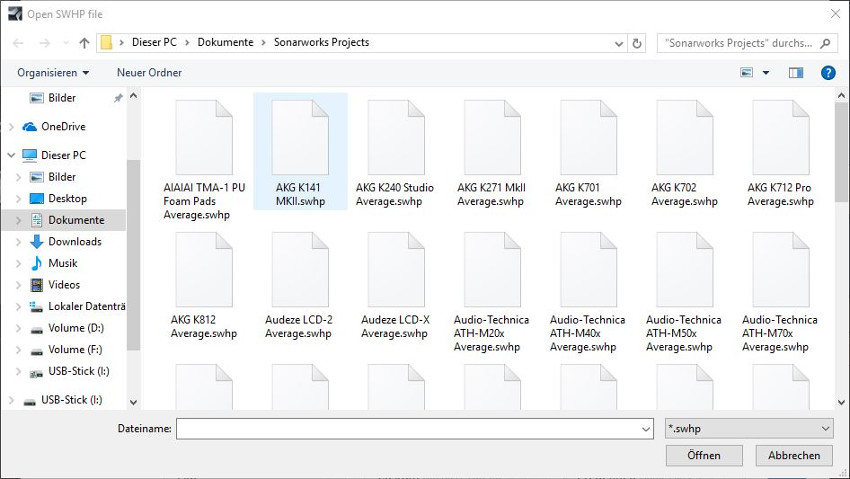This screenshot has height=479, width=850.
Task: Select Volume (D:) drive
Action: 76,328
